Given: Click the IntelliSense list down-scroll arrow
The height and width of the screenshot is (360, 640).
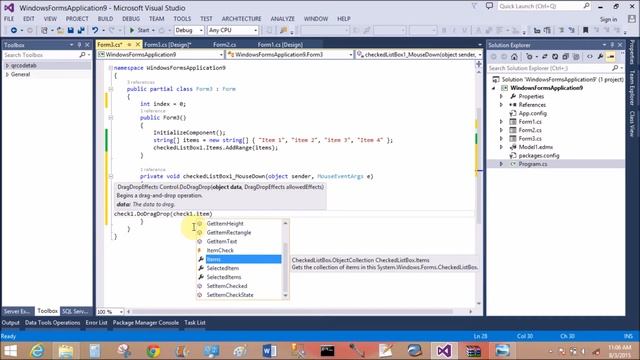Looking at the screenshot, I should [x=285, y=296].
